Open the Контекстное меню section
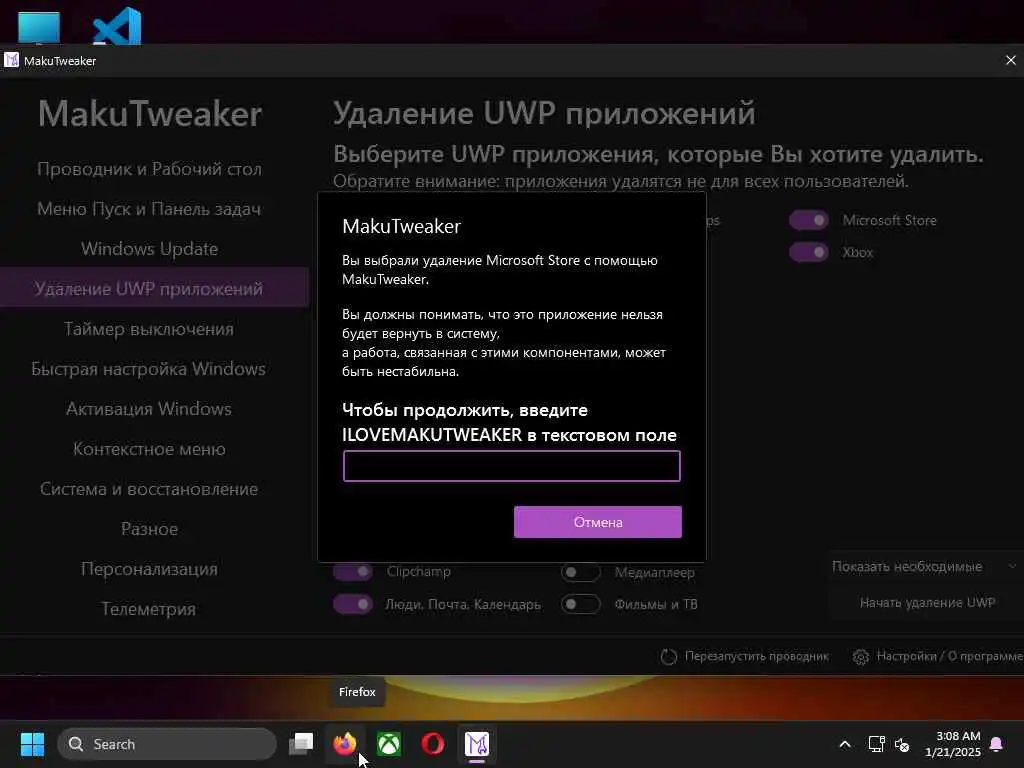 point(149,449)
